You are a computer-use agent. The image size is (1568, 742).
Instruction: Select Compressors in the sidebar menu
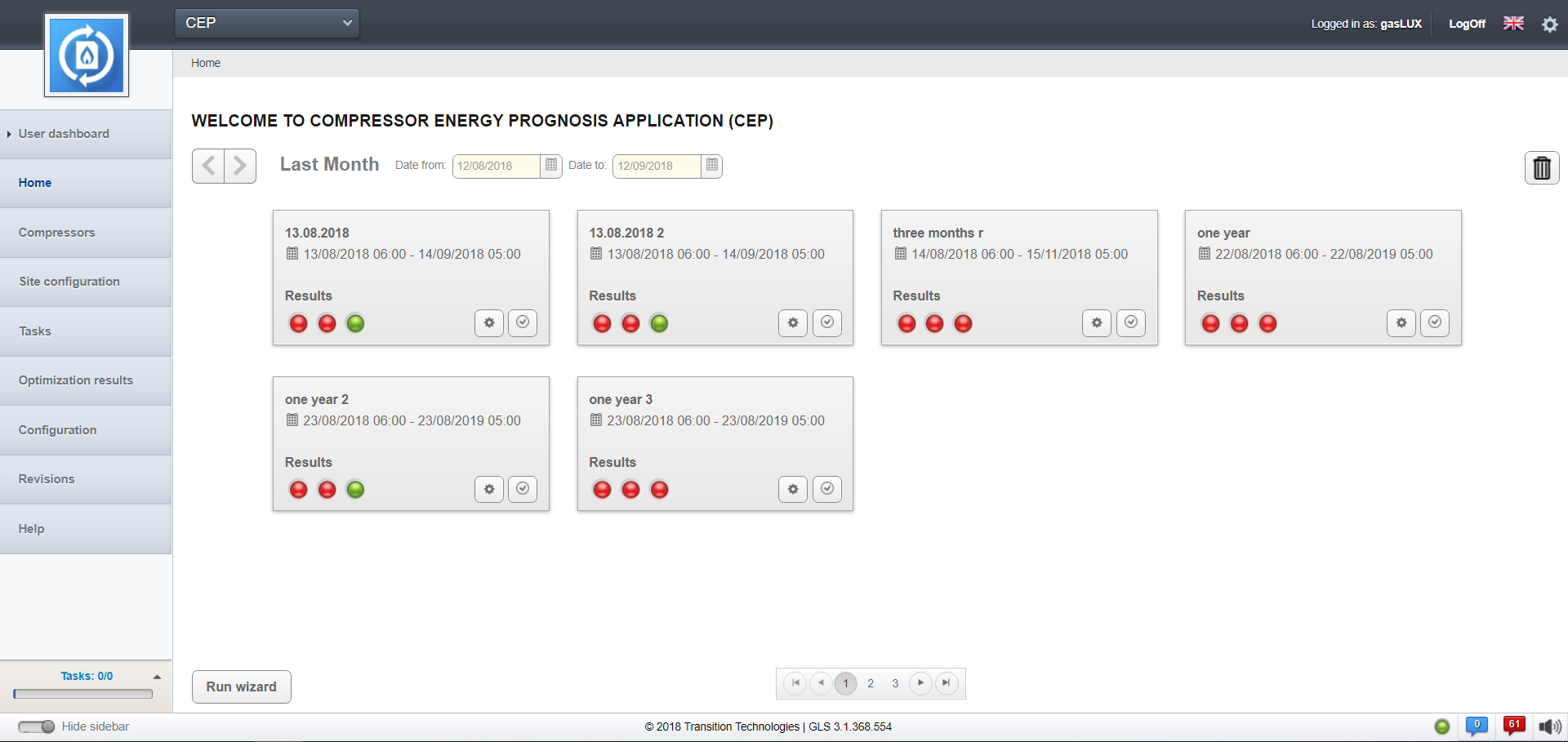tap(57, 233)
